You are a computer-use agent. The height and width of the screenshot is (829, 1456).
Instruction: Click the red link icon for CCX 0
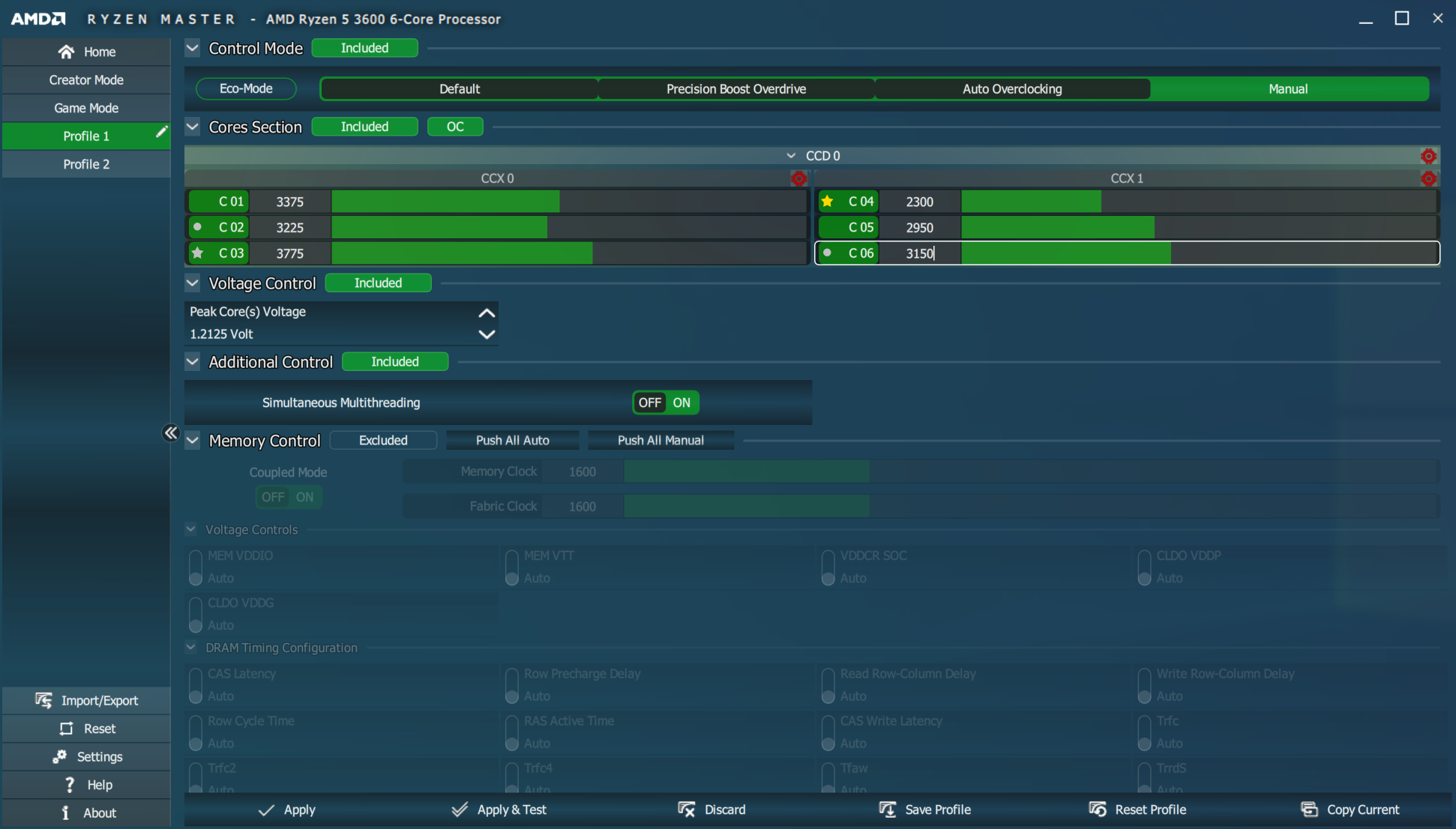(798, 178)
